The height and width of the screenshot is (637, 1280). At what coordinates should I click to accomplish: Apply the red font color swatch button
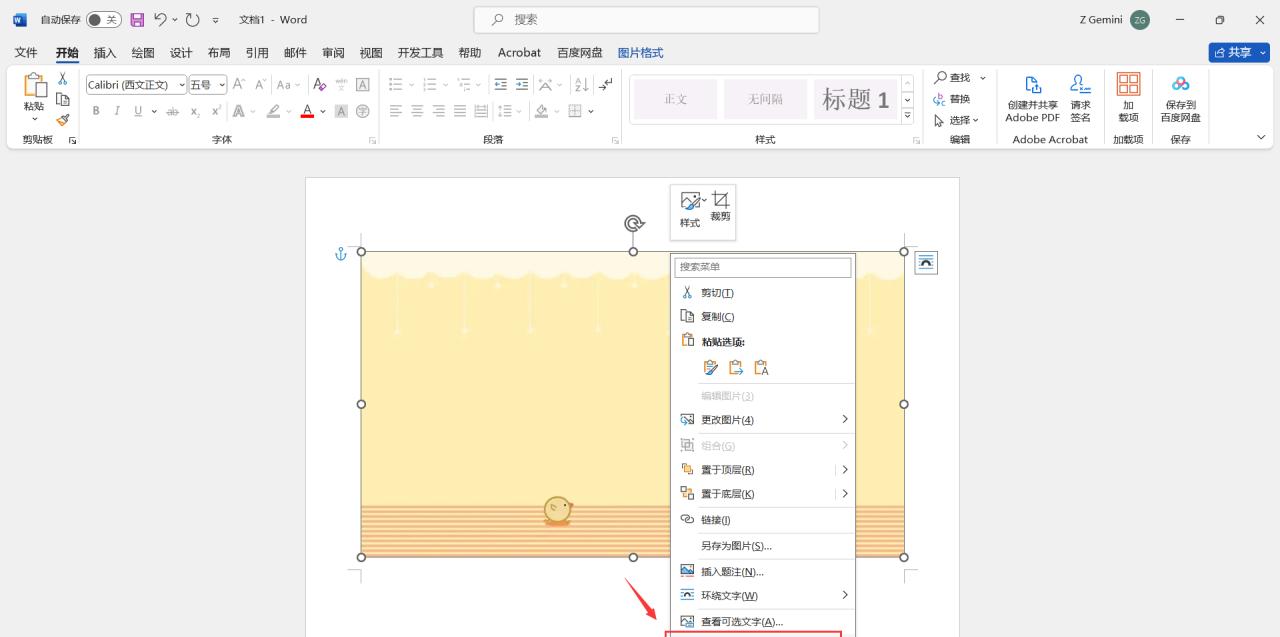[x=307, y=111]
